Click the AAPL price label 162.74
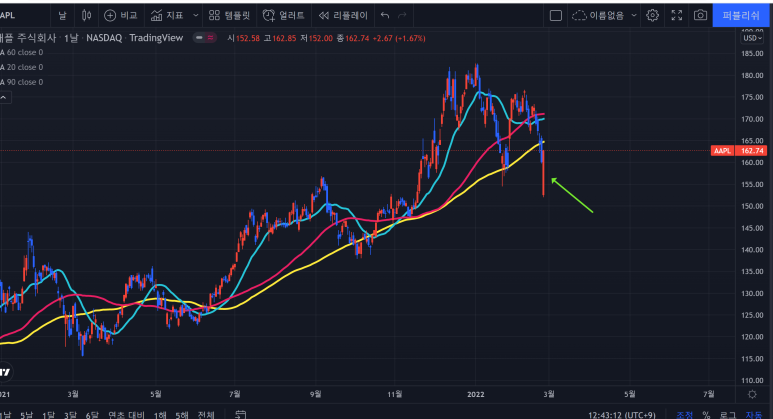773x419 pixels. [739, 150]
